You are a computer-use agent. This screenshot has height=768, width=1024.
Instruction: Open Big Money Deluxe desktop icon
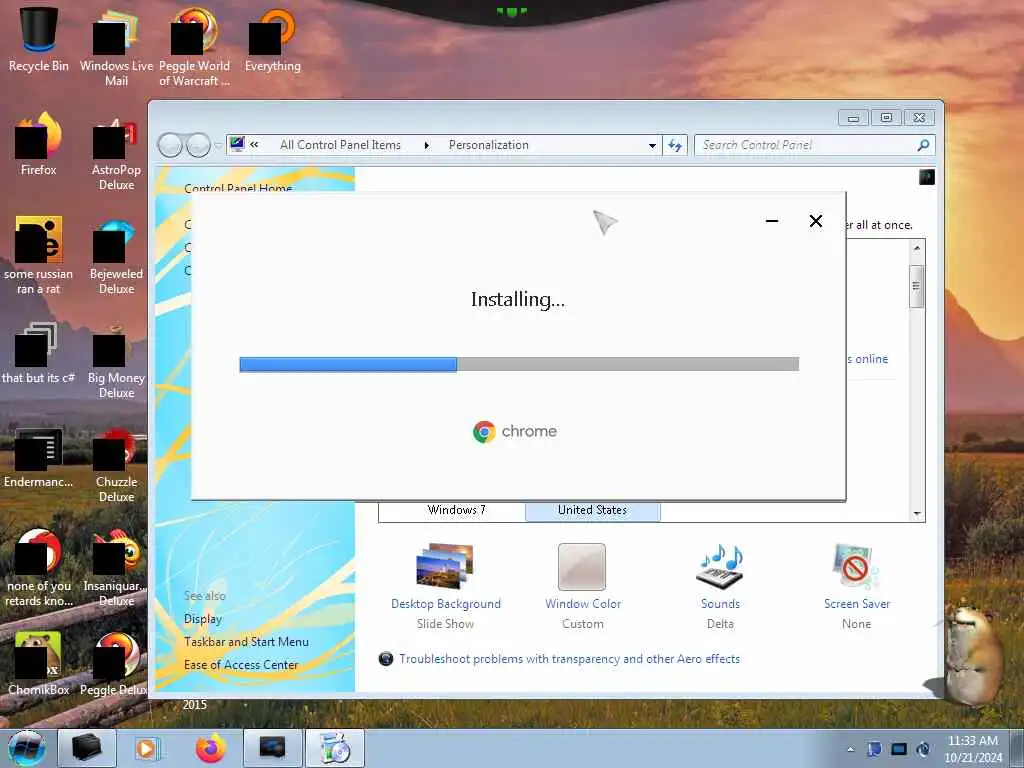(x=116, y=362)
